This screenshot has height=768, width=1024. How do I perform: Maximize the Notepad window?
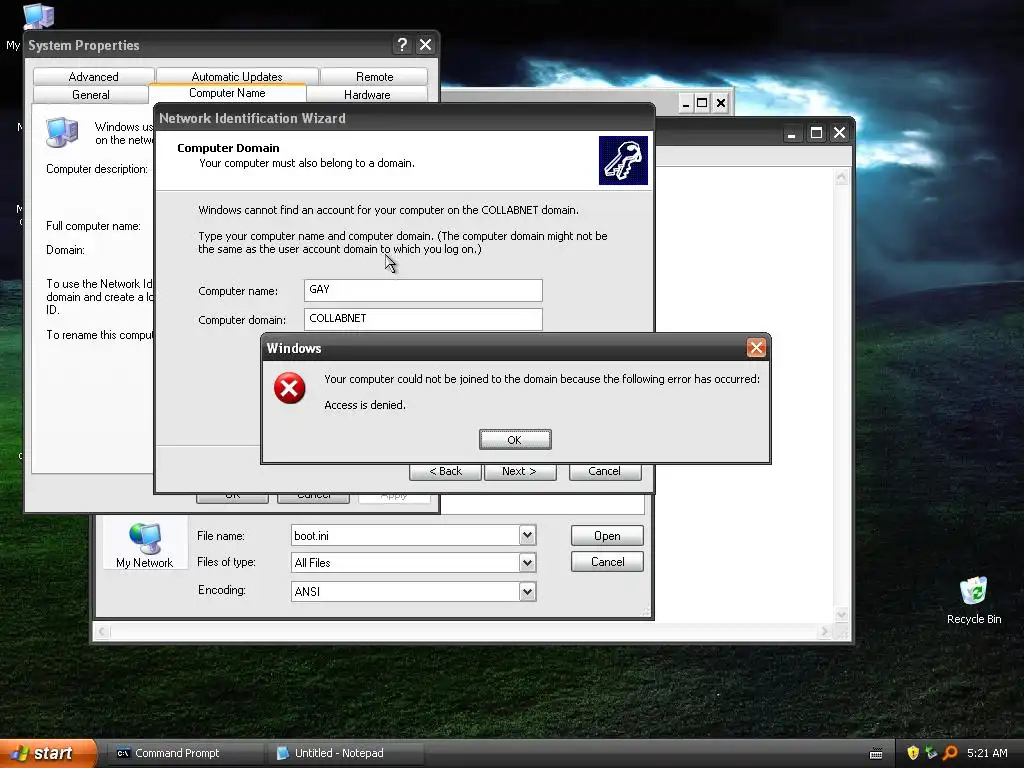(816, 133)
